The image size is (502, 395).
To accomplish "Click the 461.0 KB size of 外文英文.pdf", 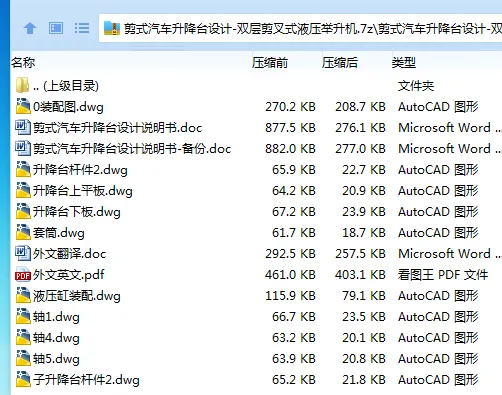I will [290, 275].
